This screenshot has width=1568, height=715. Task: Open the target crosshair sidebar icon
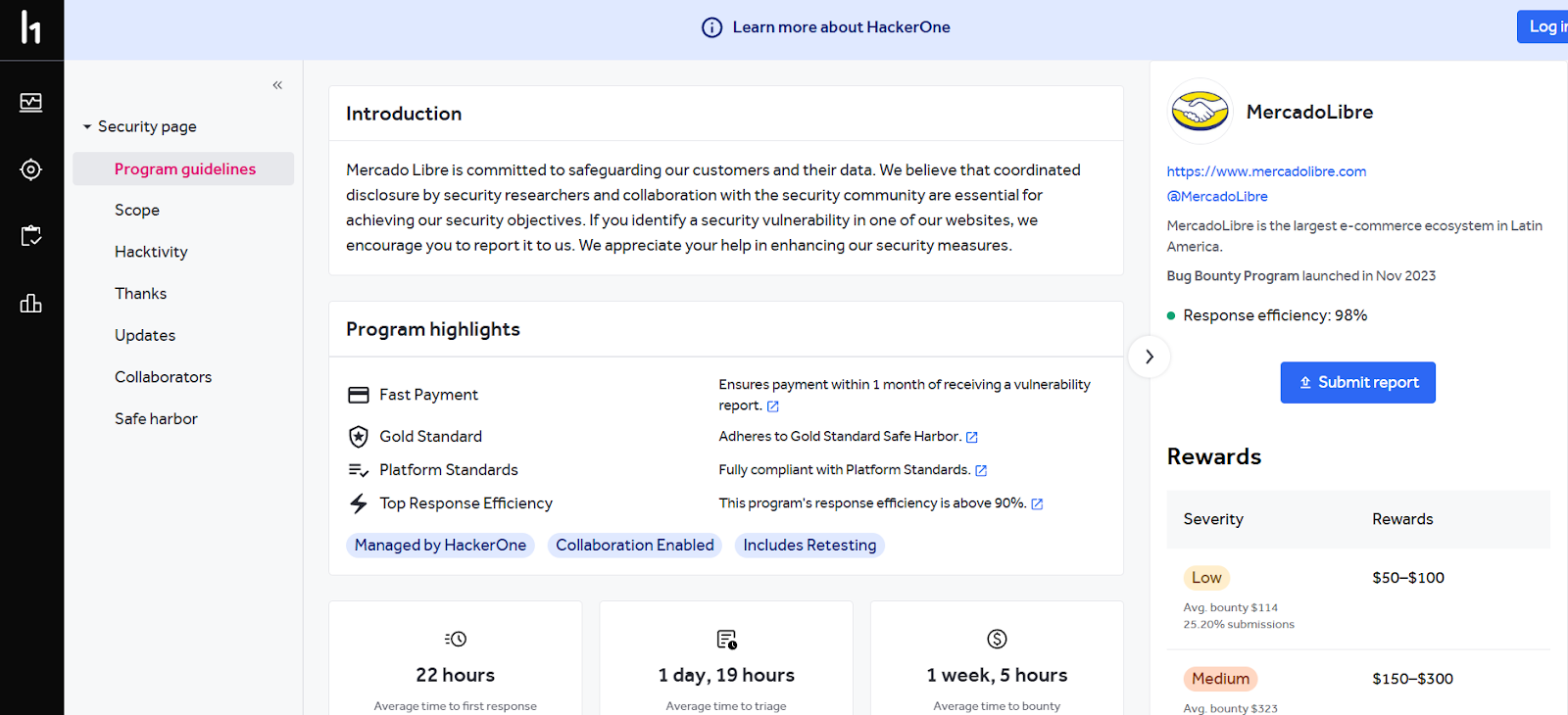tap(31, 169)
